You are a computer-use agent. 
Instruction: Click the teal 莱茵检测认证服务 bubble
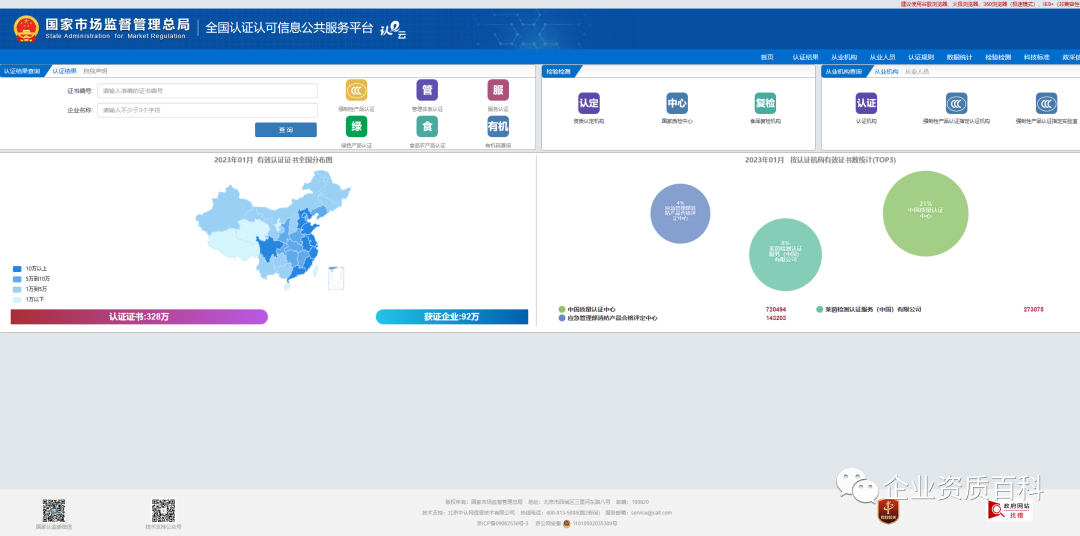tap(785, 255)
